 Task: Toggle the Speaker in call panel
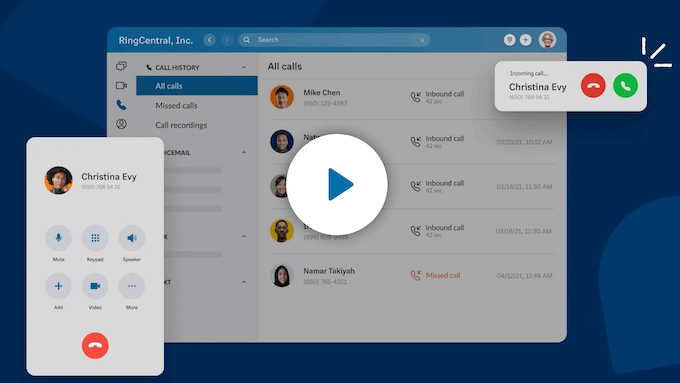point(132,238)
